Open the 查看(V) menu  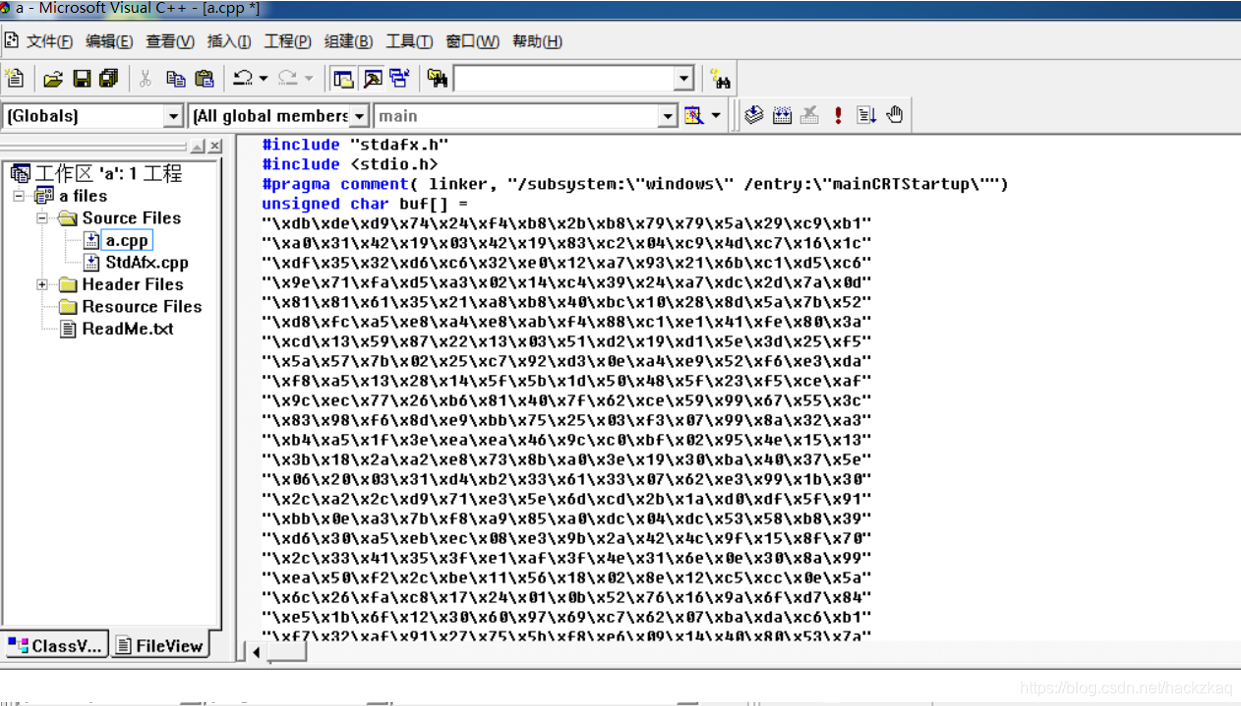click(170, 41)
